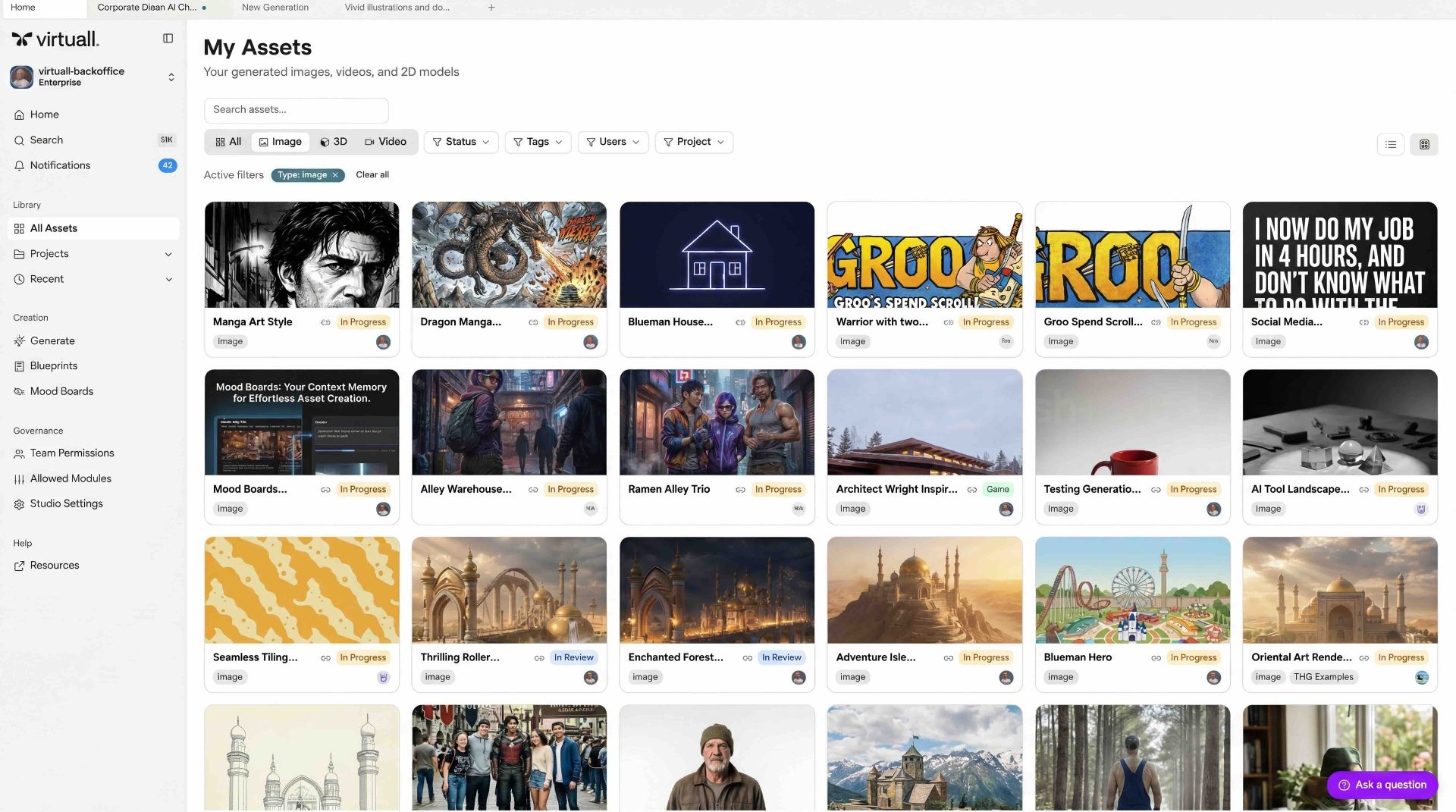1456x812 pixels.
Task: Click link icon on Ramen Alley Trio card
Action: [741, 490]
